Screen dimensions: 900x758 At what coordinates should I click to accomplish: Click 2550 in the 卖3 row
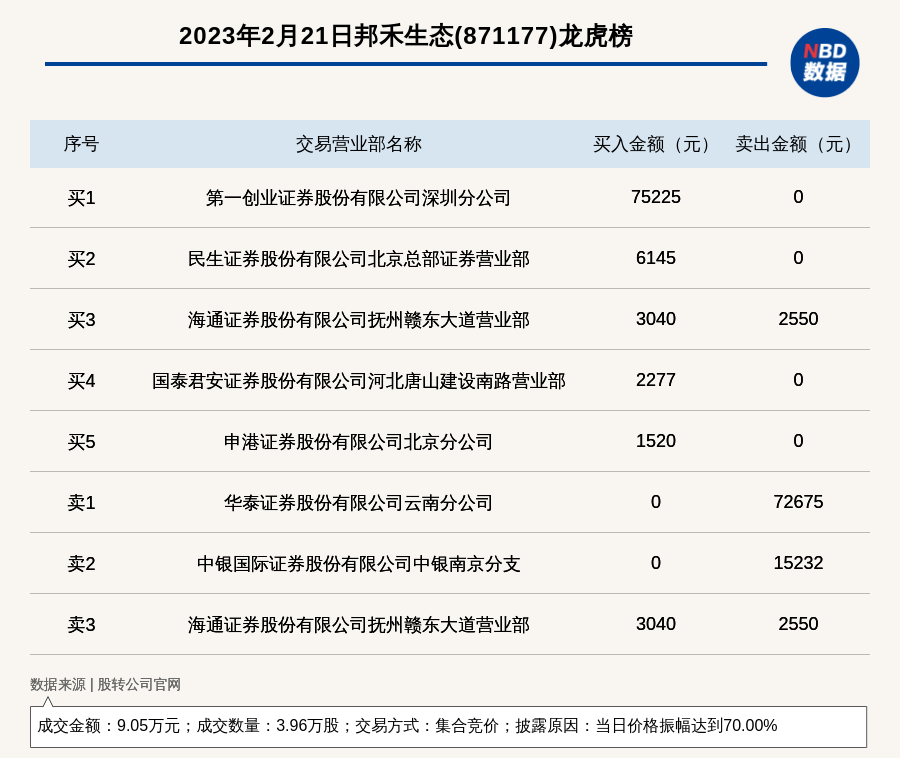798,624
